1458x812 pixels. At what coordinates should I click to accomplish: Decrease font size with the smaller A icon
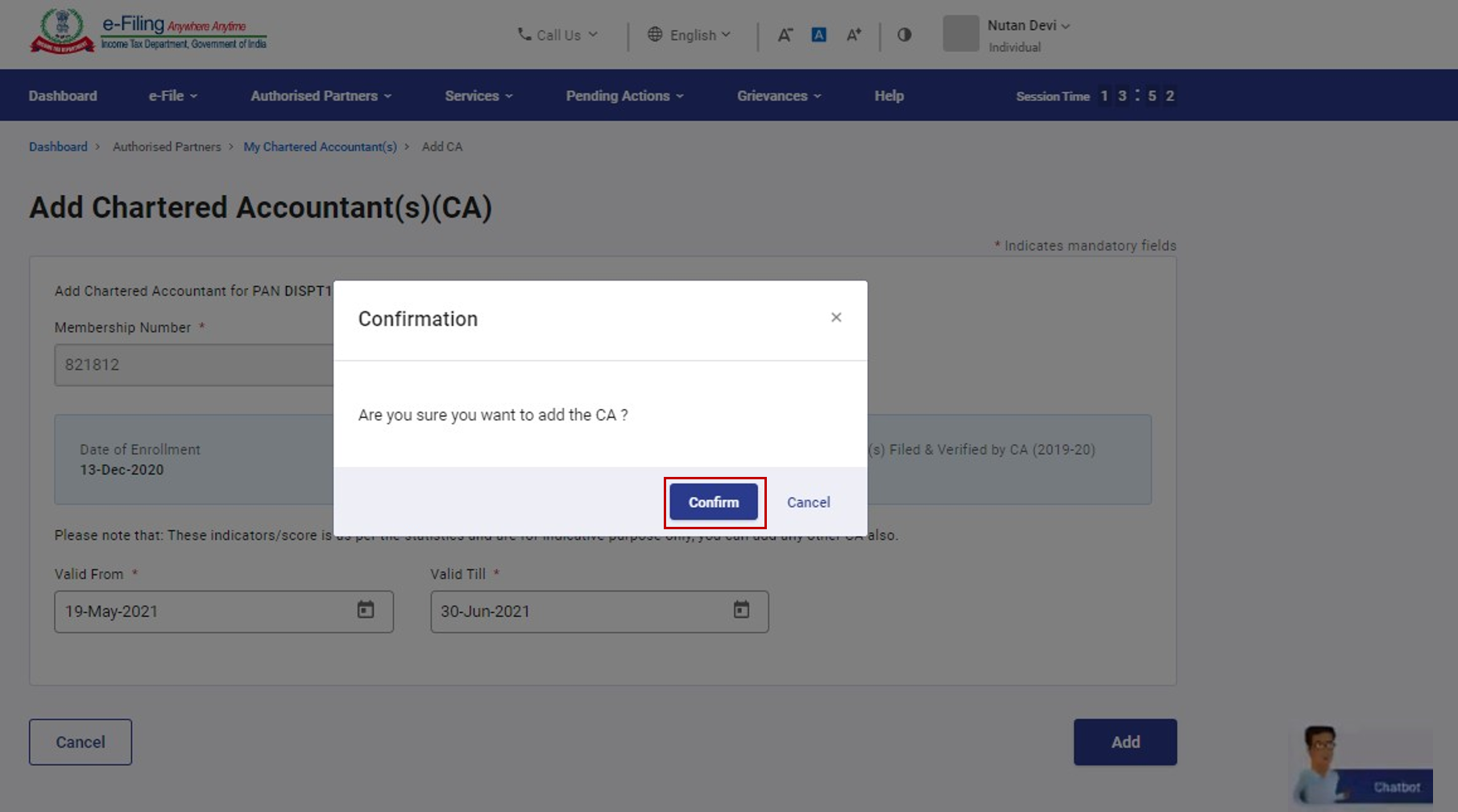point(785,35)
